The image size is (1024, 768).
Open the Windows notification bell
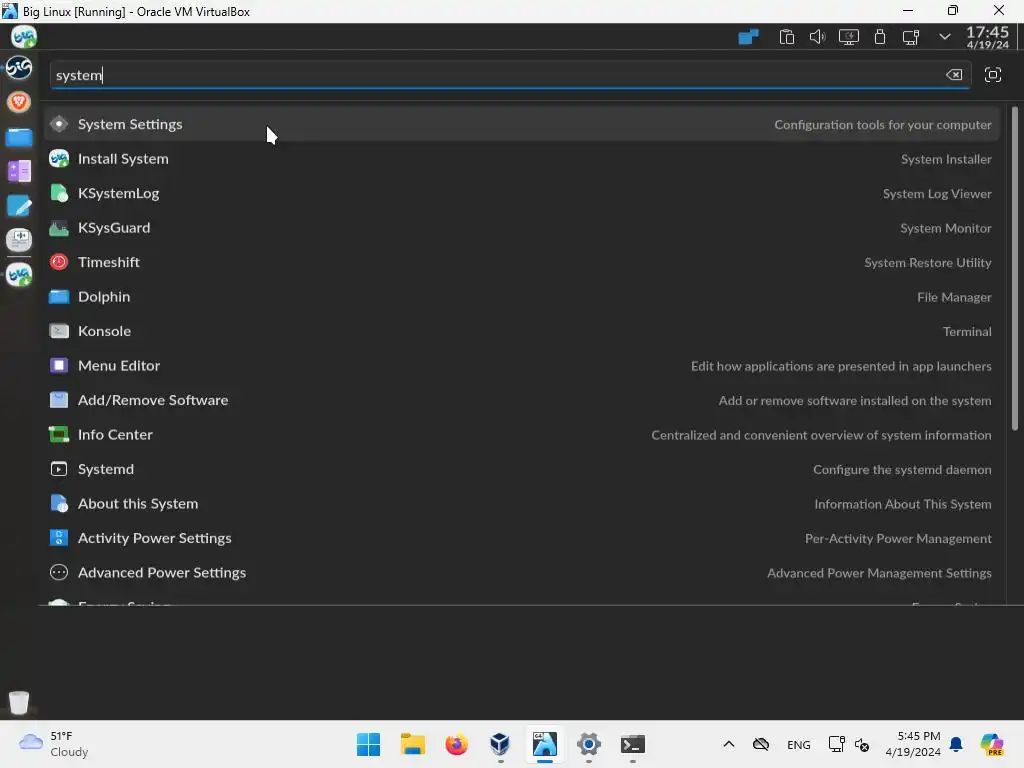(x=956, y=744)
